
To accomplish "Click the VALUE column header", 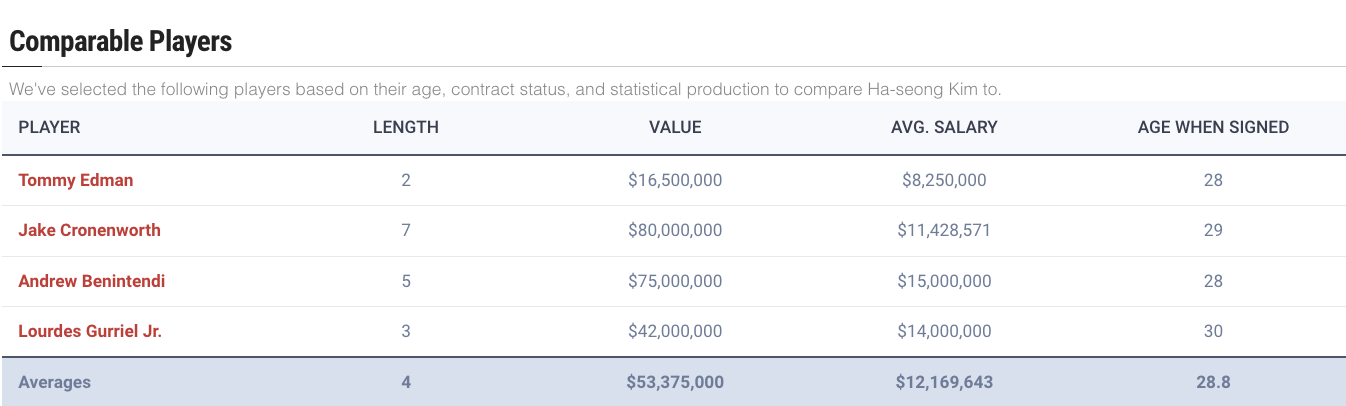I will tap(675, 128).
